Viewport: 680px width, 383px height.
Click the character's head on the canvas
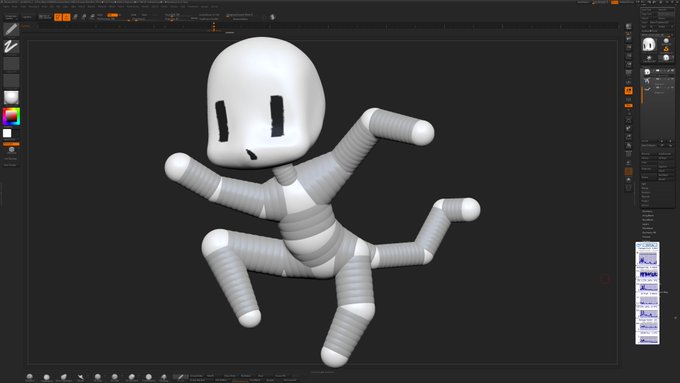tap(265, 102)
